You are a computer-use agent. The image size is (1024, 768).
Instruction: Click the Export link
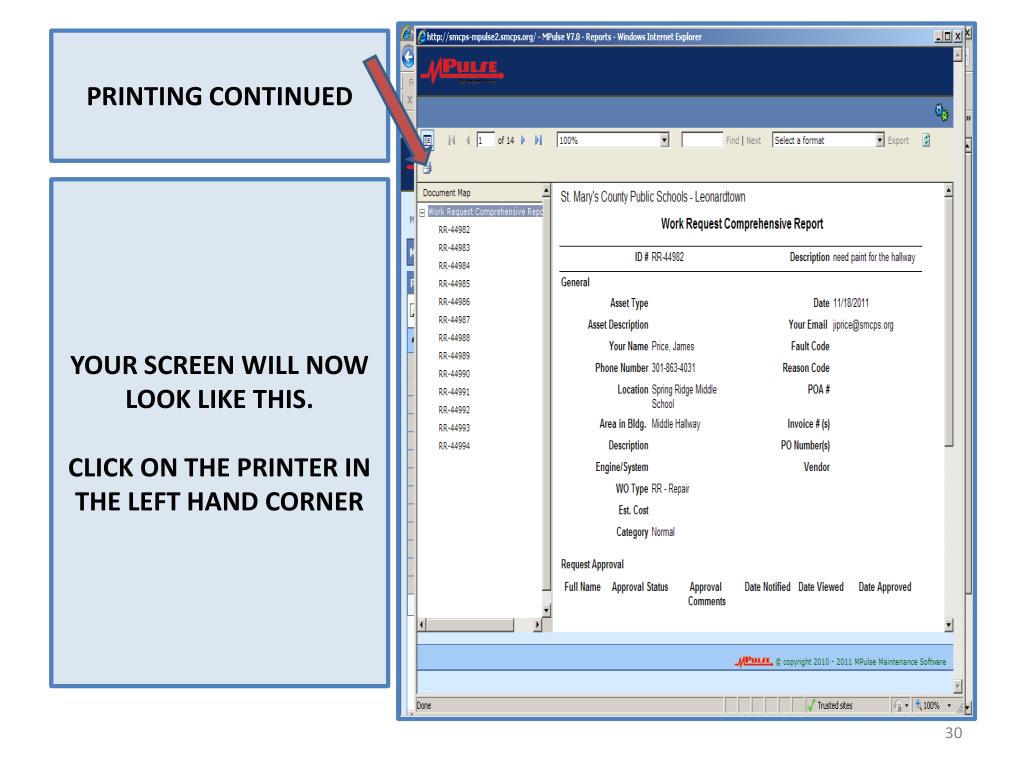coord(898,140)
